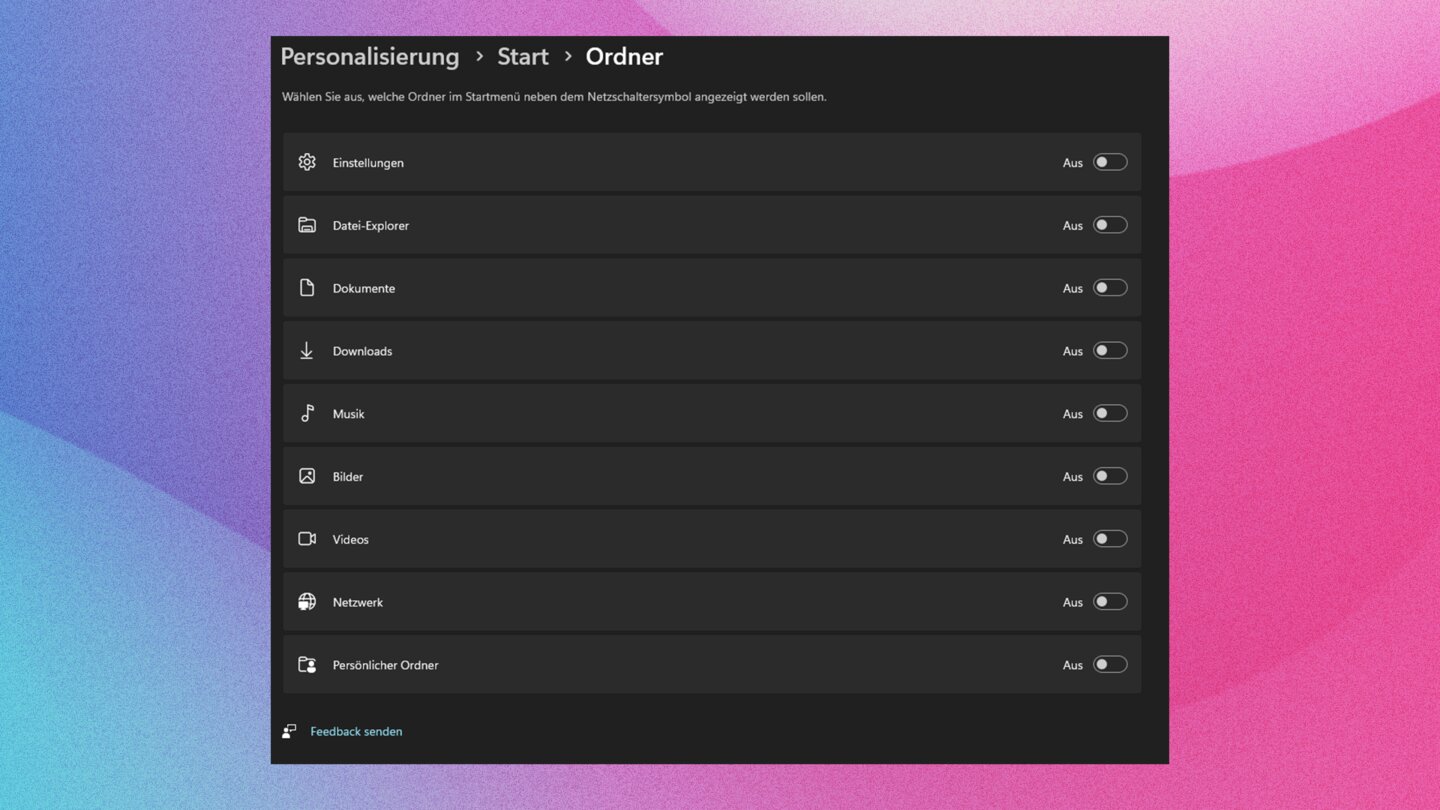This screenshot has width=1440, height=810.
Task: Enable the Downloads folder toggle
Action: click(1109, 351)
